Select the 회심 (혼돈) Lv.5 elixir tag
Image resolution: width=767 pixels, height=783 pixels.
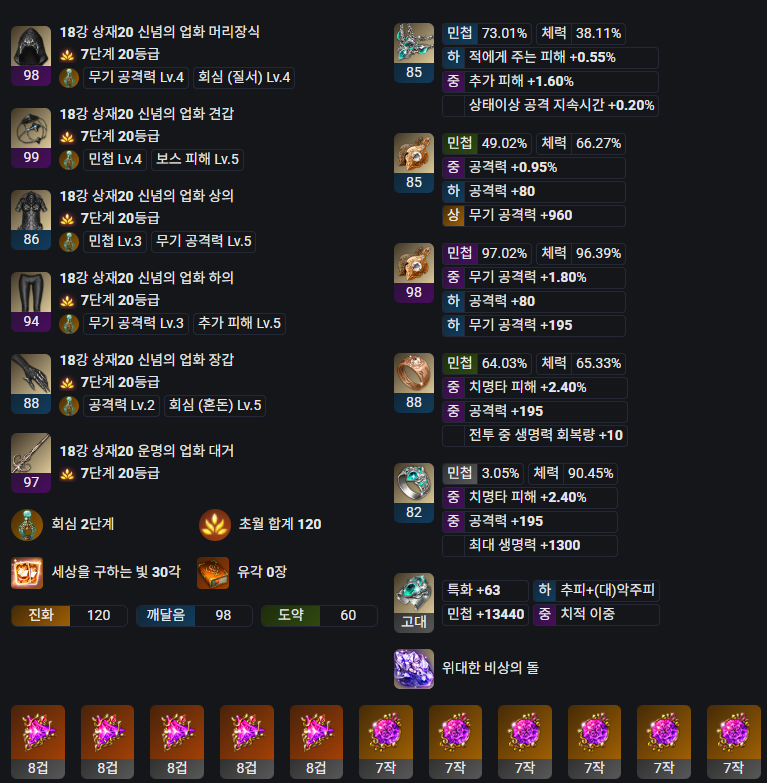215,405
